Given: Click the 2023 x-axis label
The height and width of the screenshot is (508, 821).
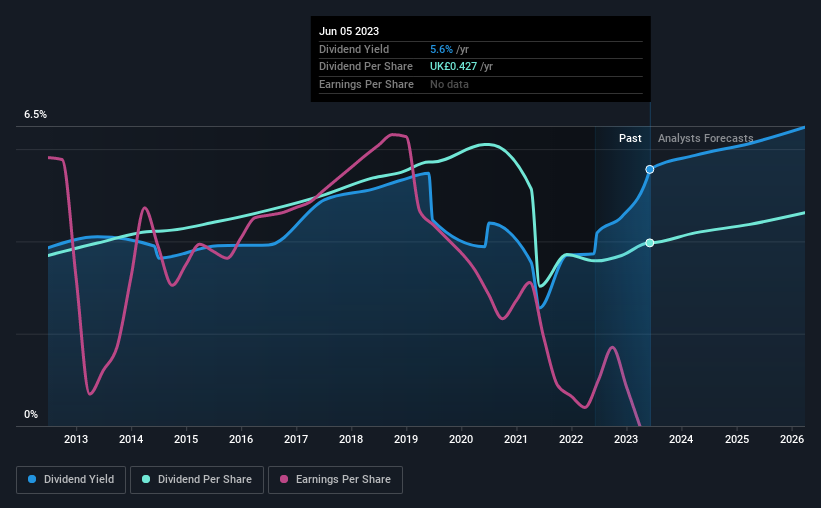Looking at the screenshot, I should coord(626,439).
